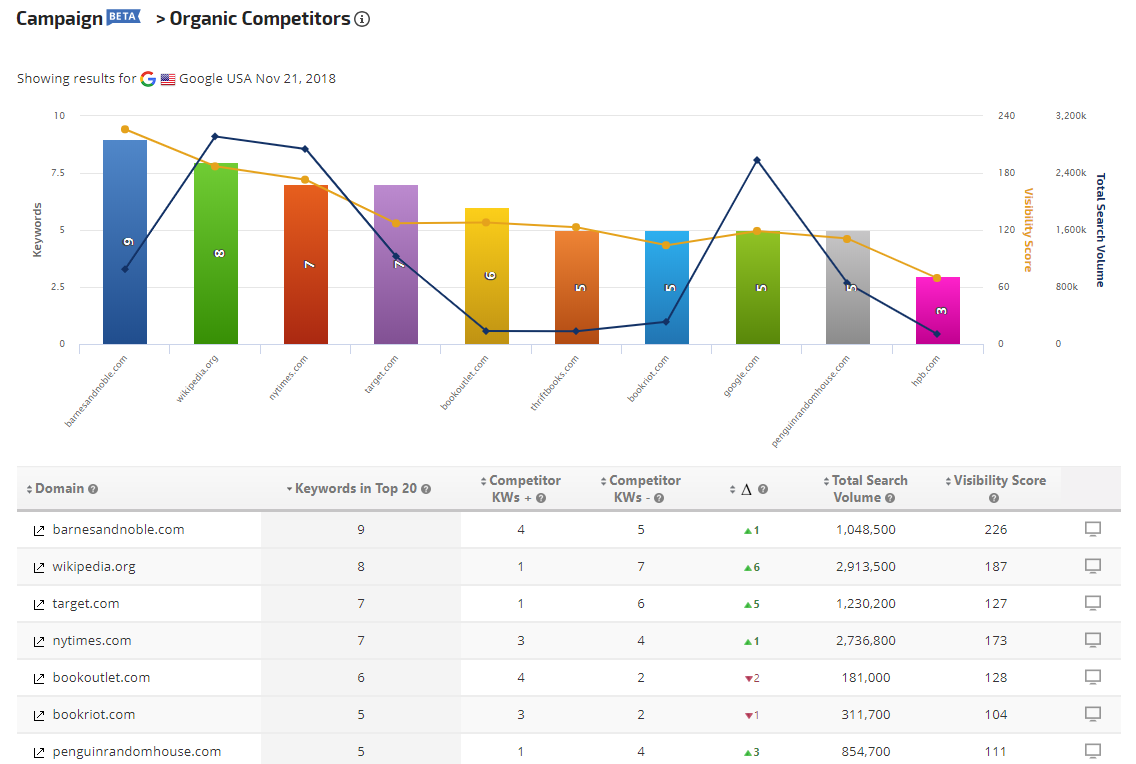Viewport: 1136px width, 764px height.
Task: Open the bookriot.com domain link
Action: point(94,714)
